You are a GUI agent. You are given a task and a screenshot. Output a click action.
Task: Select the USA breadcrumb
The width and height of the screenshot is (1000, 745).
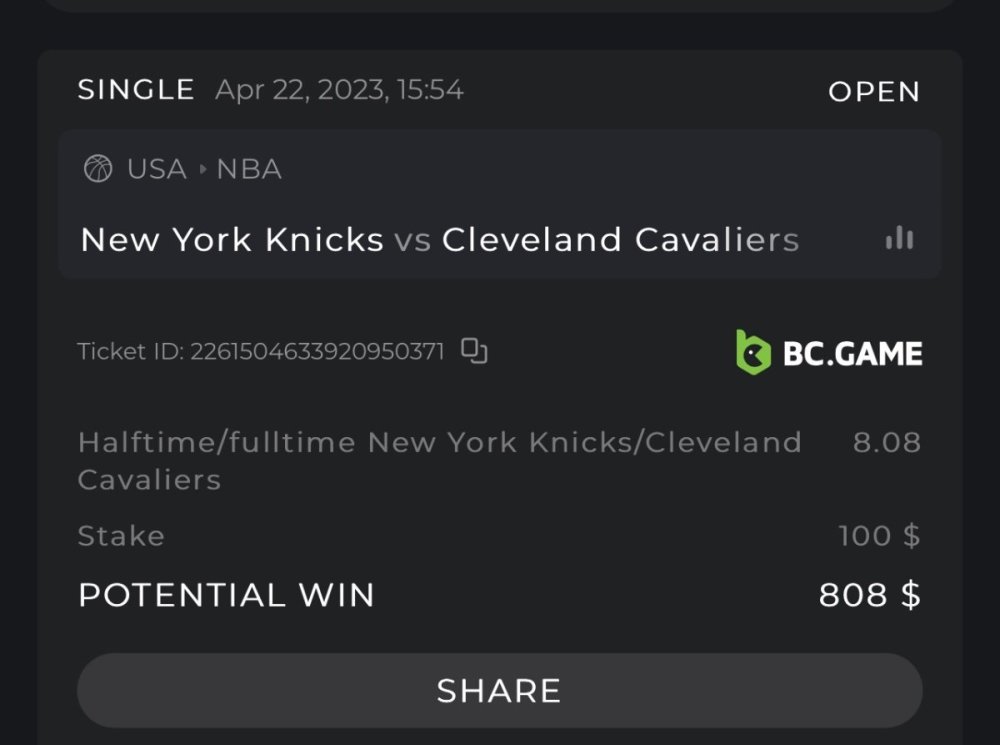(x=157, y=169)
